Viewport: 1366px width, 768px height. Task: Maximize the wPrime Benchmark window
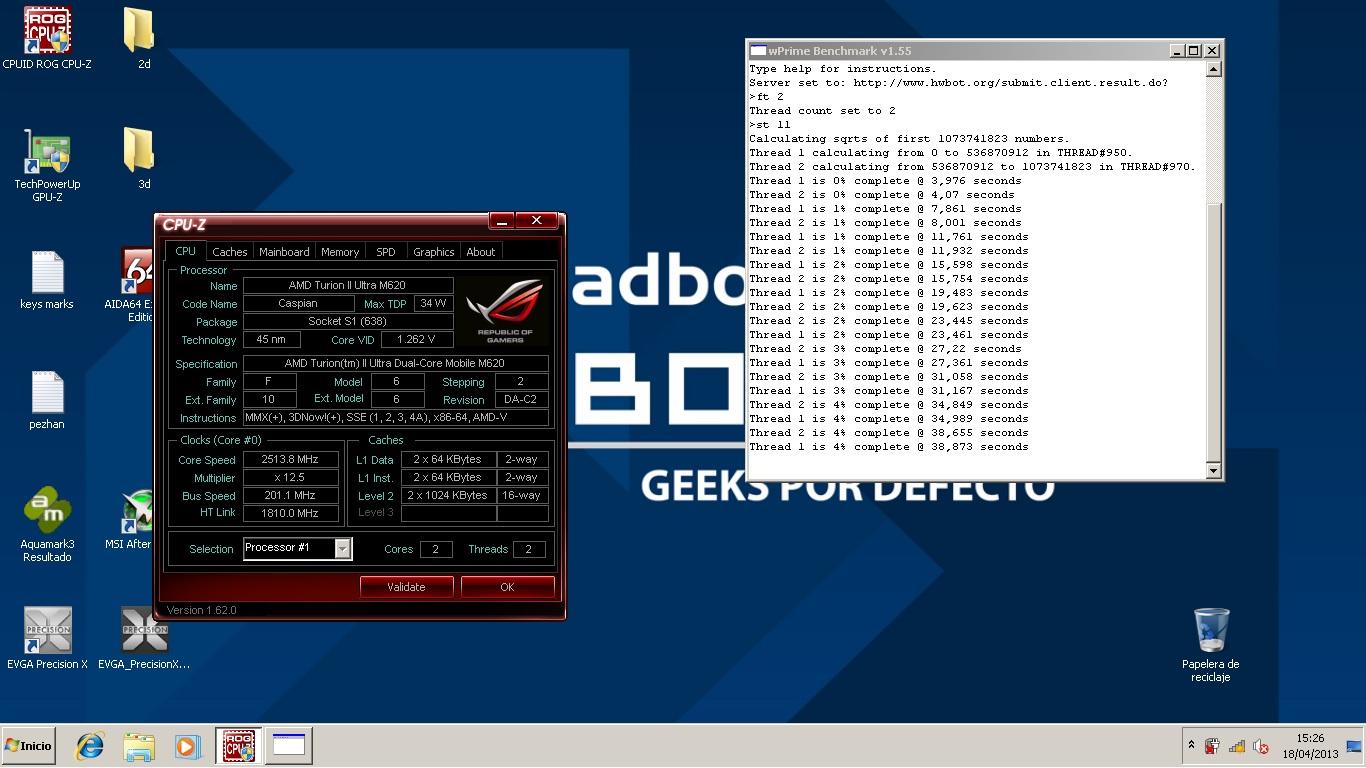coord(1194,51)
